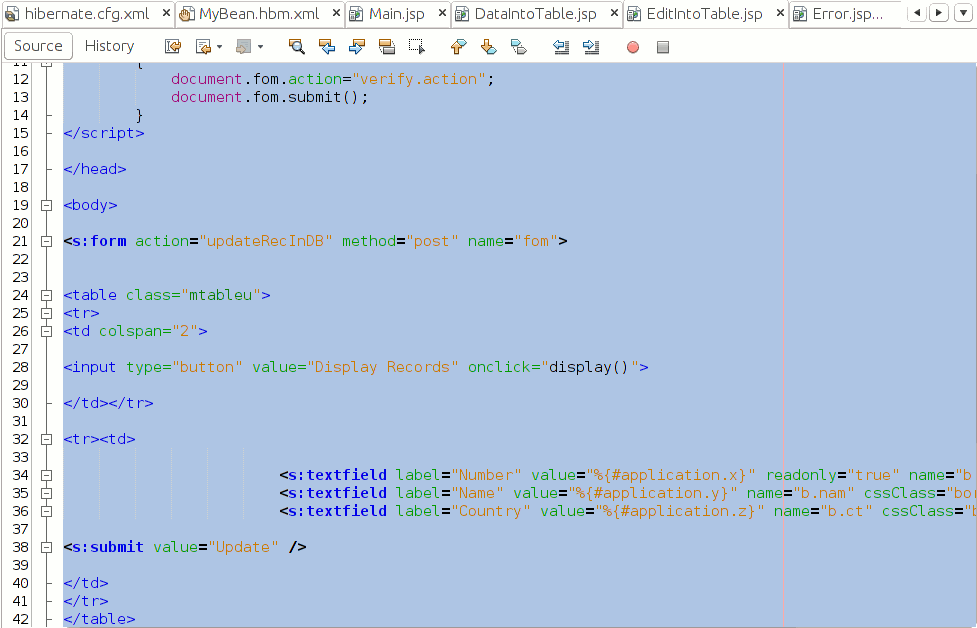Collapse the tr fold on line 25
Screen dimensions: 977x628
pyautogui.click(x=46, y=313)
